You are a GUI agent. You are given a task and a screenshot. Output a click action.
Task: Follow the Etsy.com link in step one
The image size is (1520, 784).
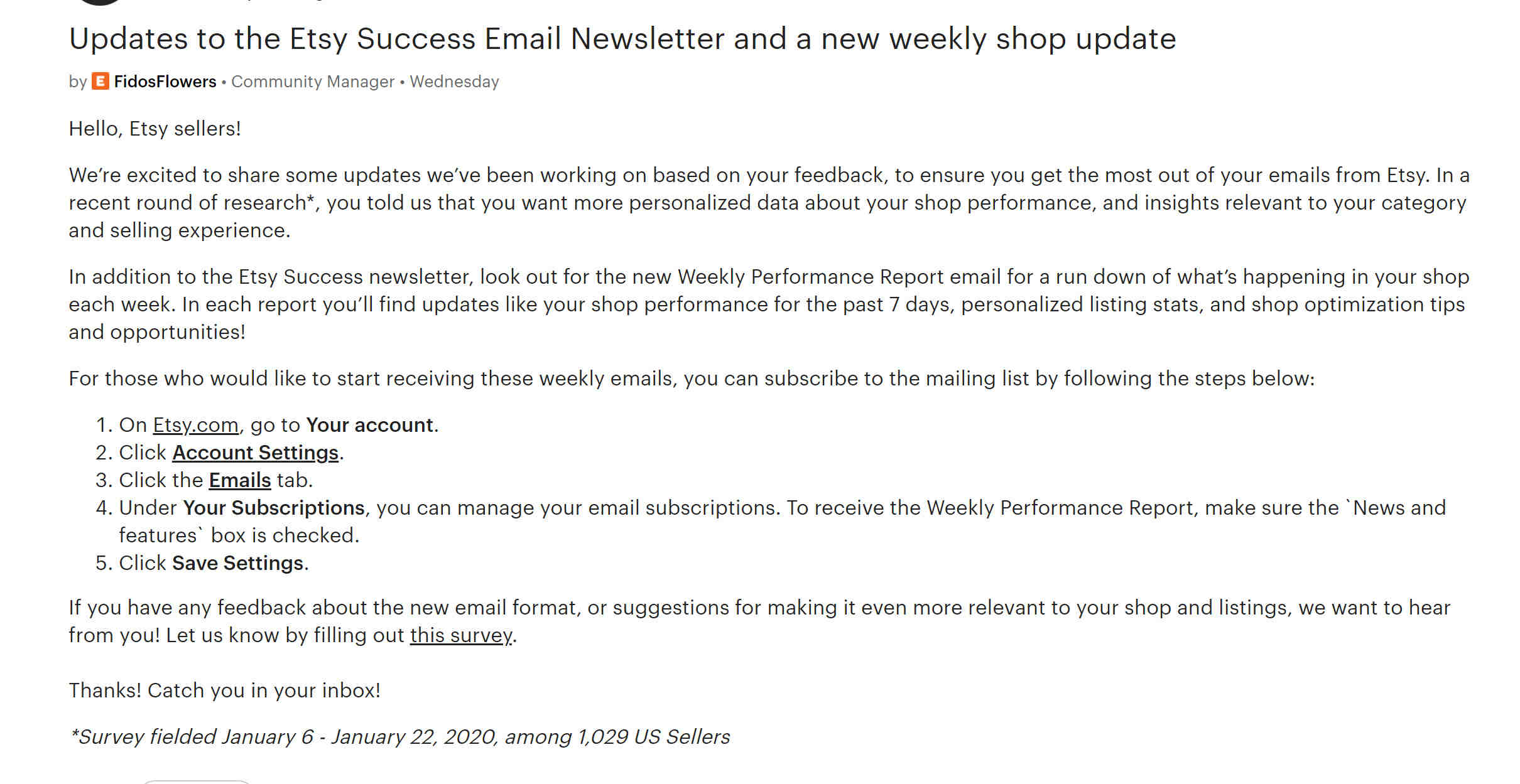pos(195,425)
